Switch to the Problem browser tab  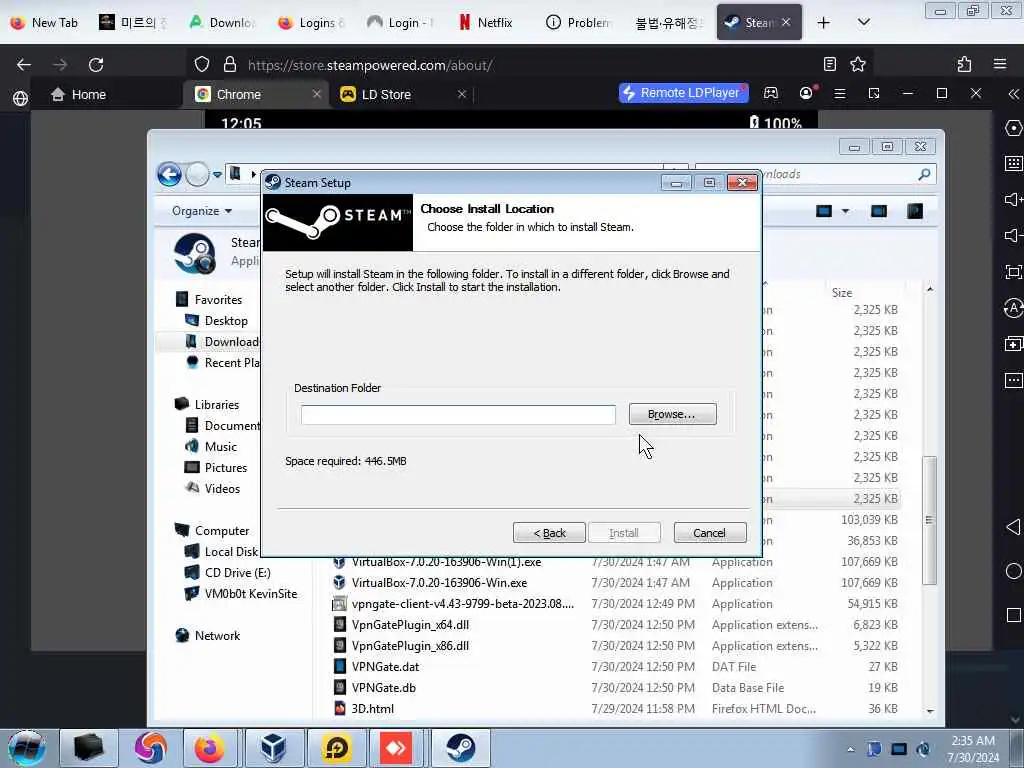[579, 23]
